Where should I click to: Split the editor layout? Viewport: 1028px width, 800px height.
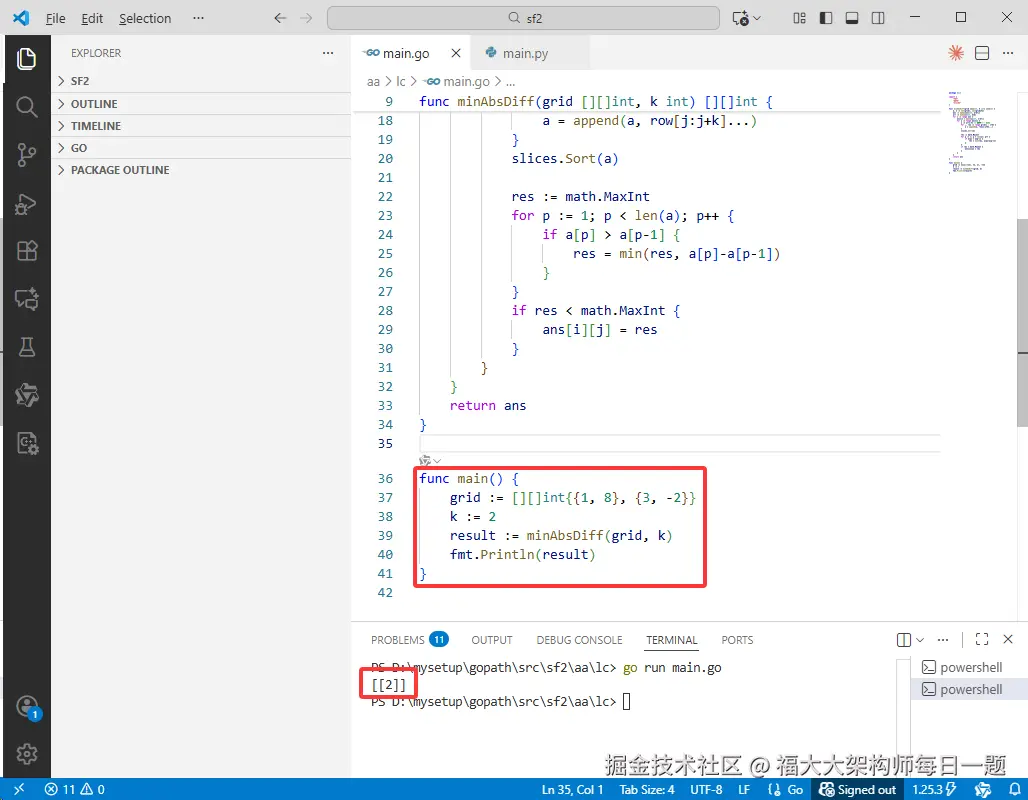(982, 53)
